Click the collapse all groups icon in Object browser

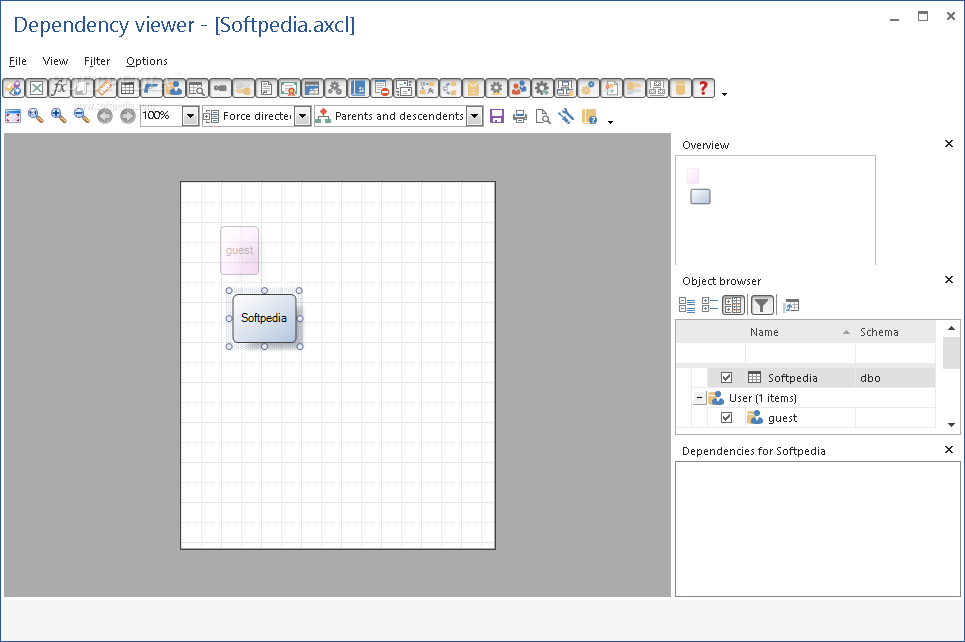710,305
